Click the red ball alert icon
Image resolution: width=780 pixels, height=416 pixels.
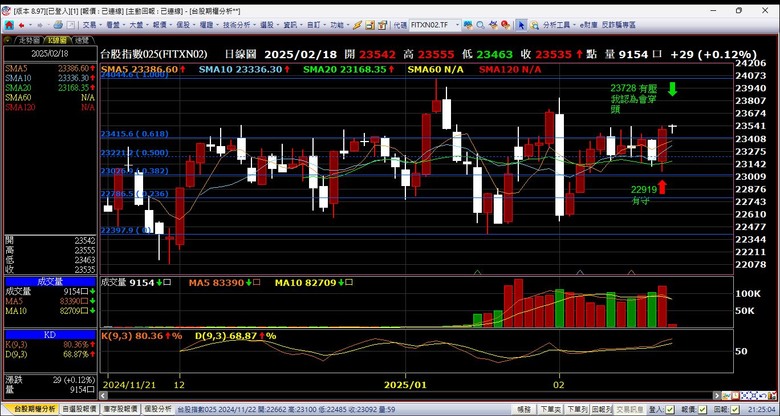pos(505,25)
